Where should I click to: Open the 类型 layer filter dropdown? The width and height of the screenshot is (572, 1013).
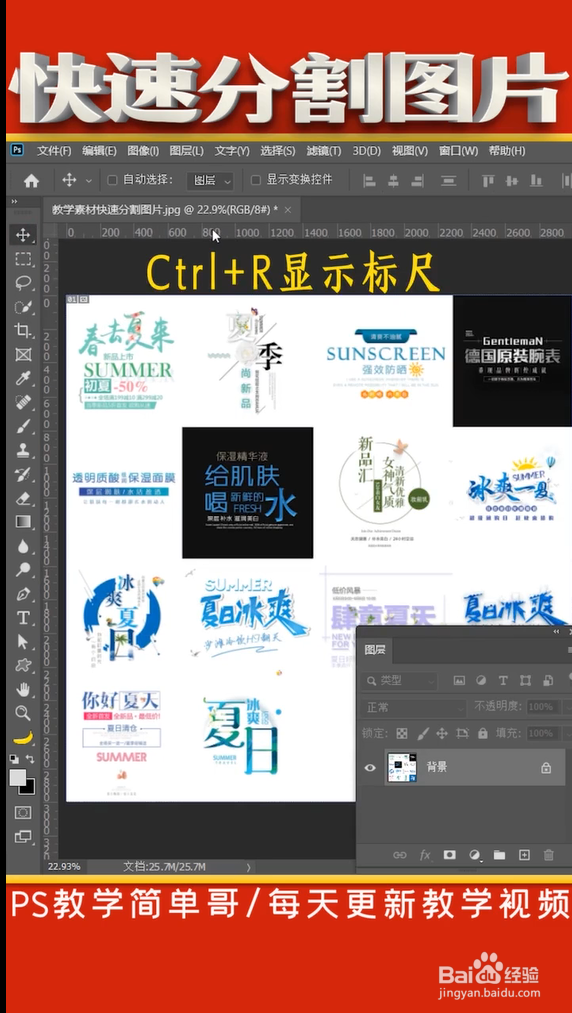[x=399, y=680]
